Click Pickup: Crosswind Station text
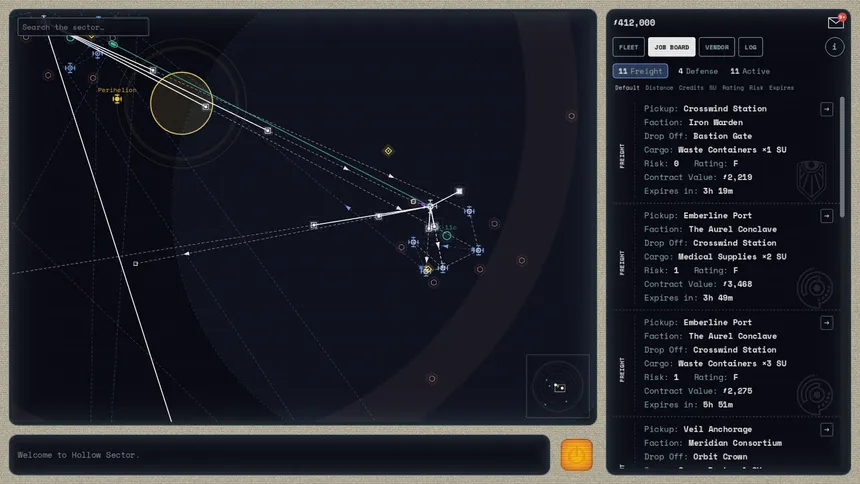The image size is (860, 484). [x=705, y=109]
